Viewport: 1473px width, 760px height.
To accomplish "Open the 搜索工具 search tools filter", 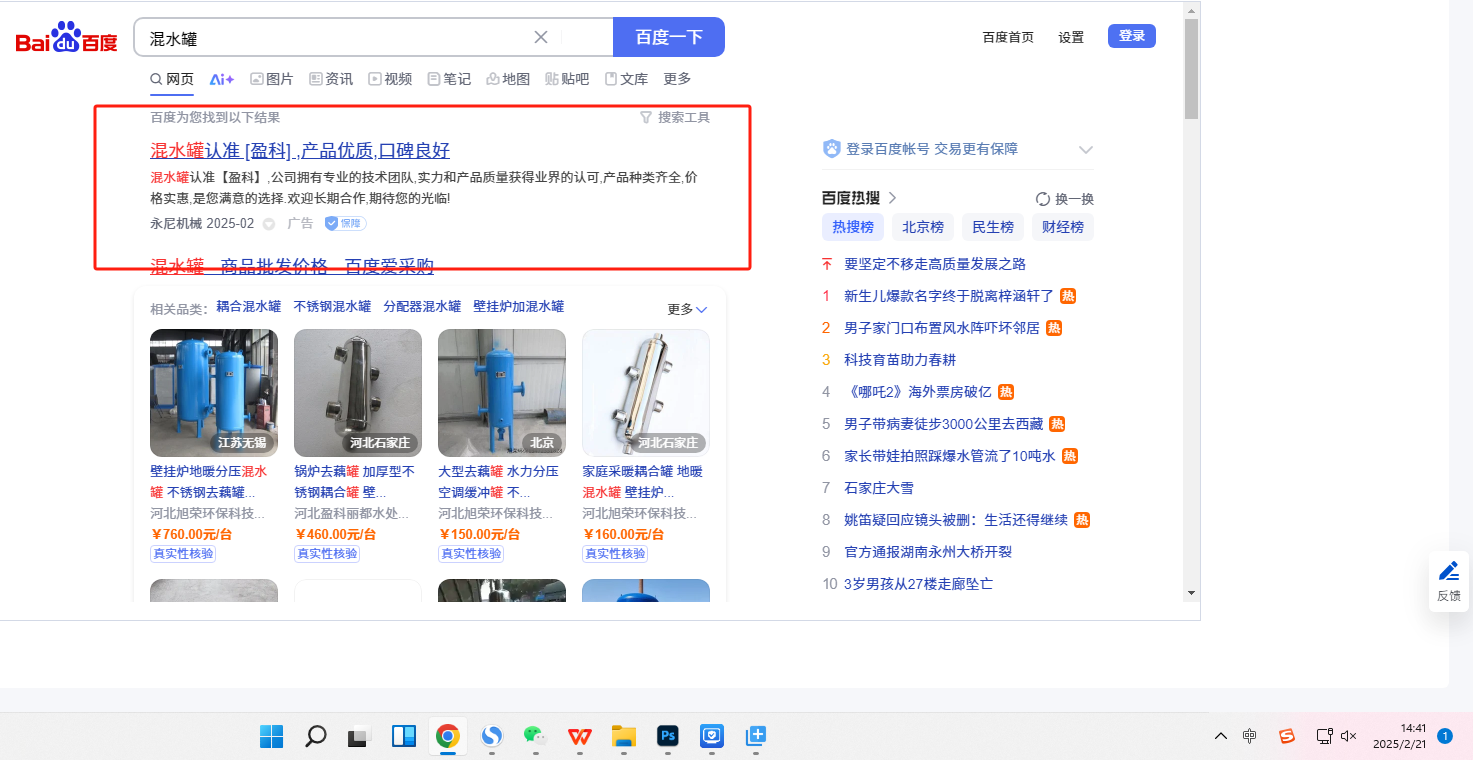I will click(x=675, y=117).
